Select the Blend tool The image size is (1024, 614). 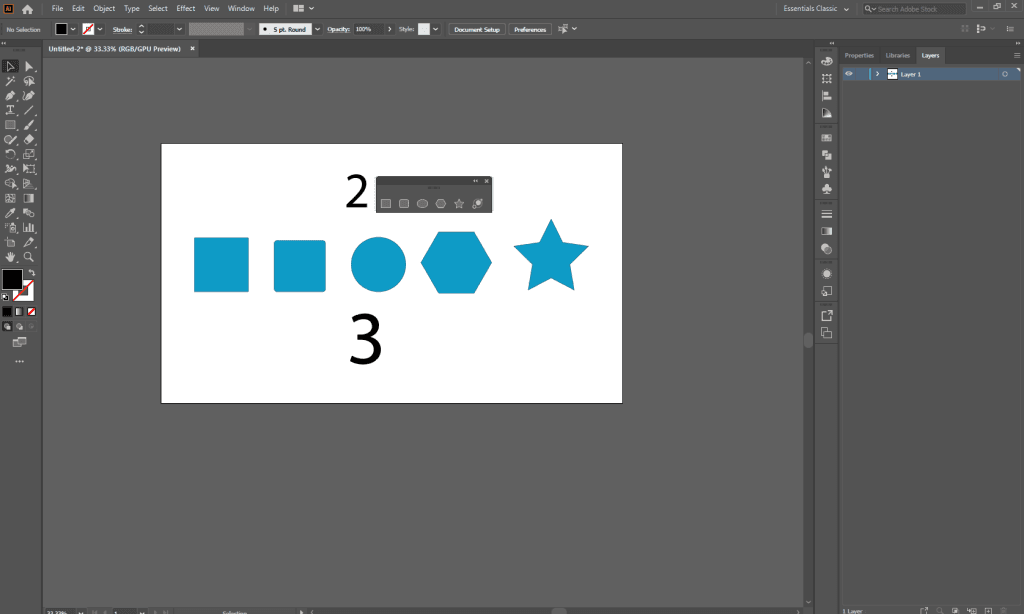coord(29,213)
